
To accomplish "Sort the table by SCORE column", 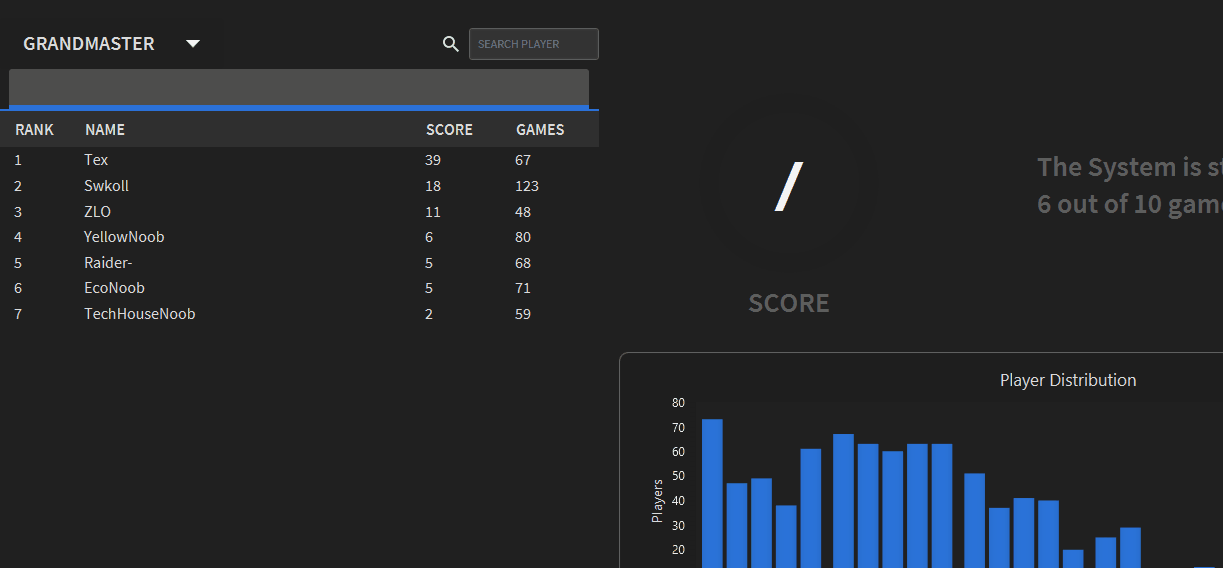I will (449, 130).
